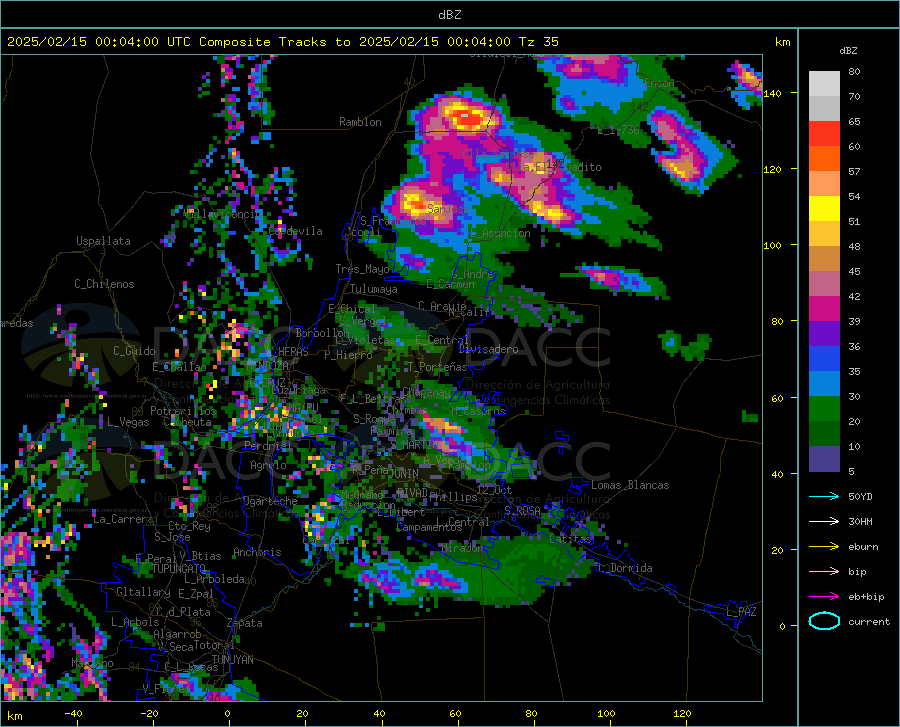Click the magenta eb+bip arrow icon
Image resolution: width=900 pixels, height=727 pixels.
click(824, 597)
